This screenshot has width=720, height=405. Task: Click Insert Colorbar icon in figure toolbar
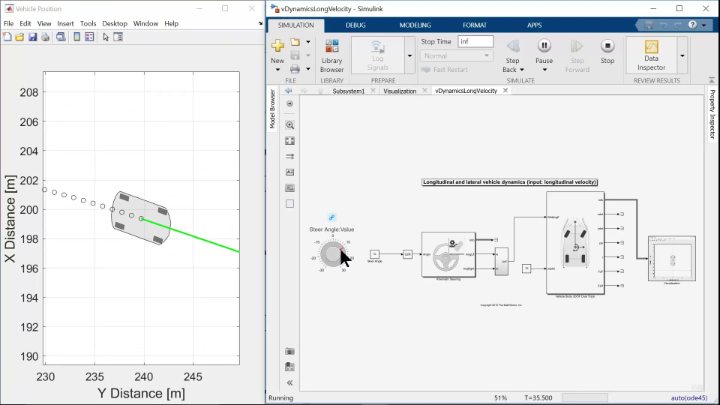click(77, 37)
